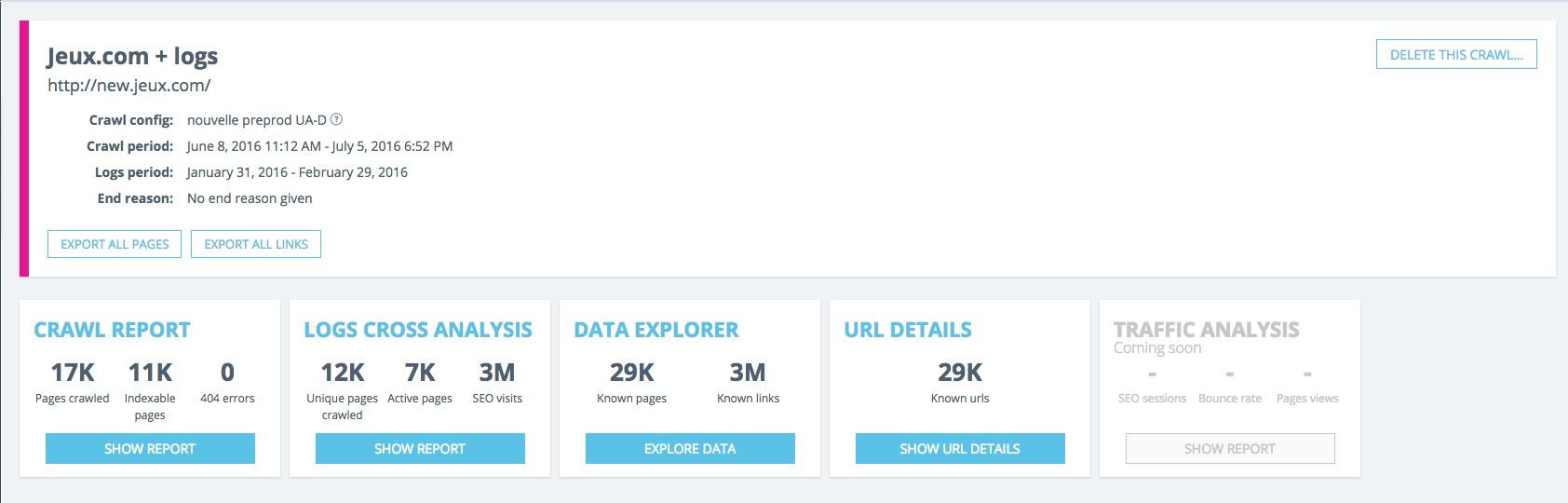
Task: Click the 29K known urls value
Action: pyautogui.click(x=960, y=373)
